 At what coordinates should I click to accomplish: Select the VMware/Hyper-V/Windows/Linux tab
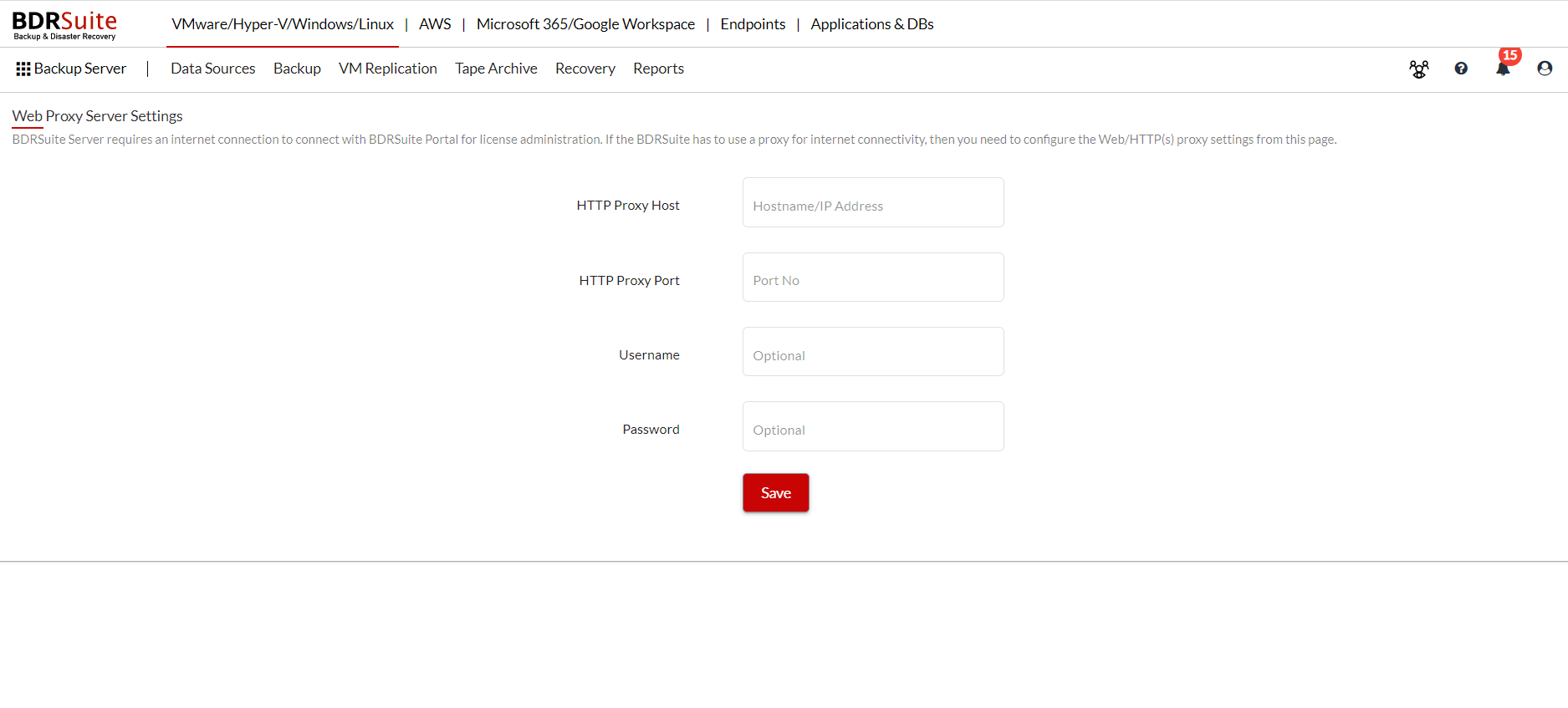pyautogui.click(x=283, y=24)
